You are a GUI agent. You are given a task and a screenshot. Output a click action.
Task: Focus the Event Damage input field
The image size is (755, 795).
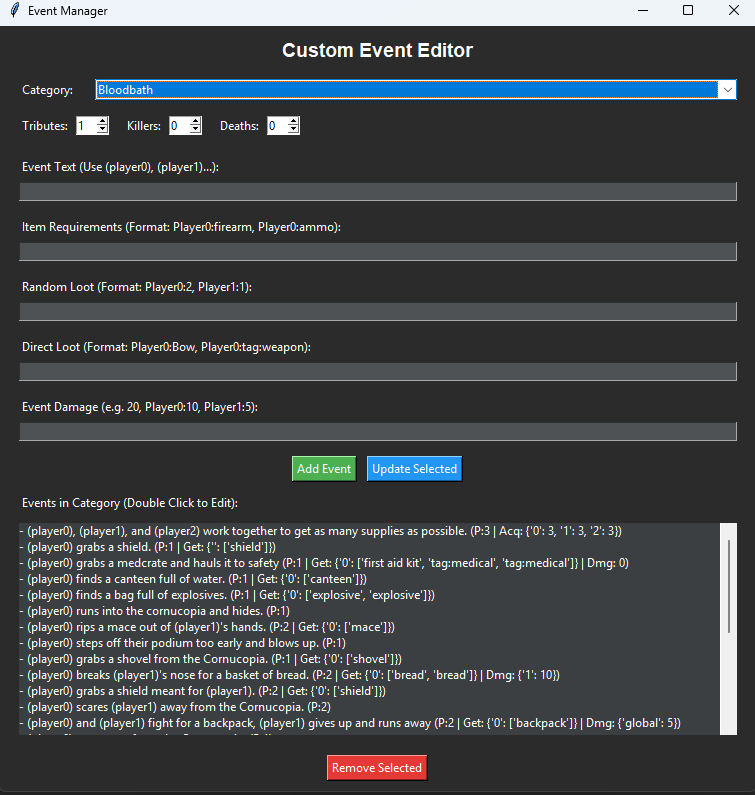378,432
